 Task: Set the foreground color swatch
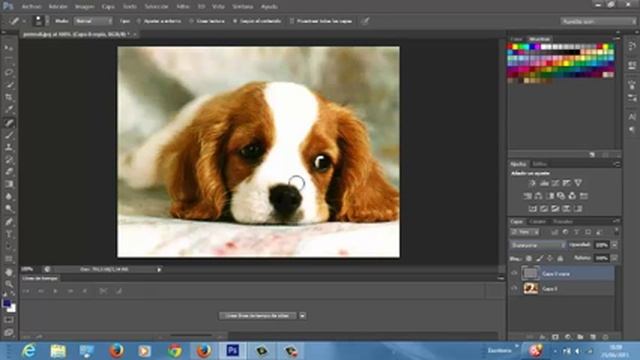pyautogui.click(x=6, y=303)
